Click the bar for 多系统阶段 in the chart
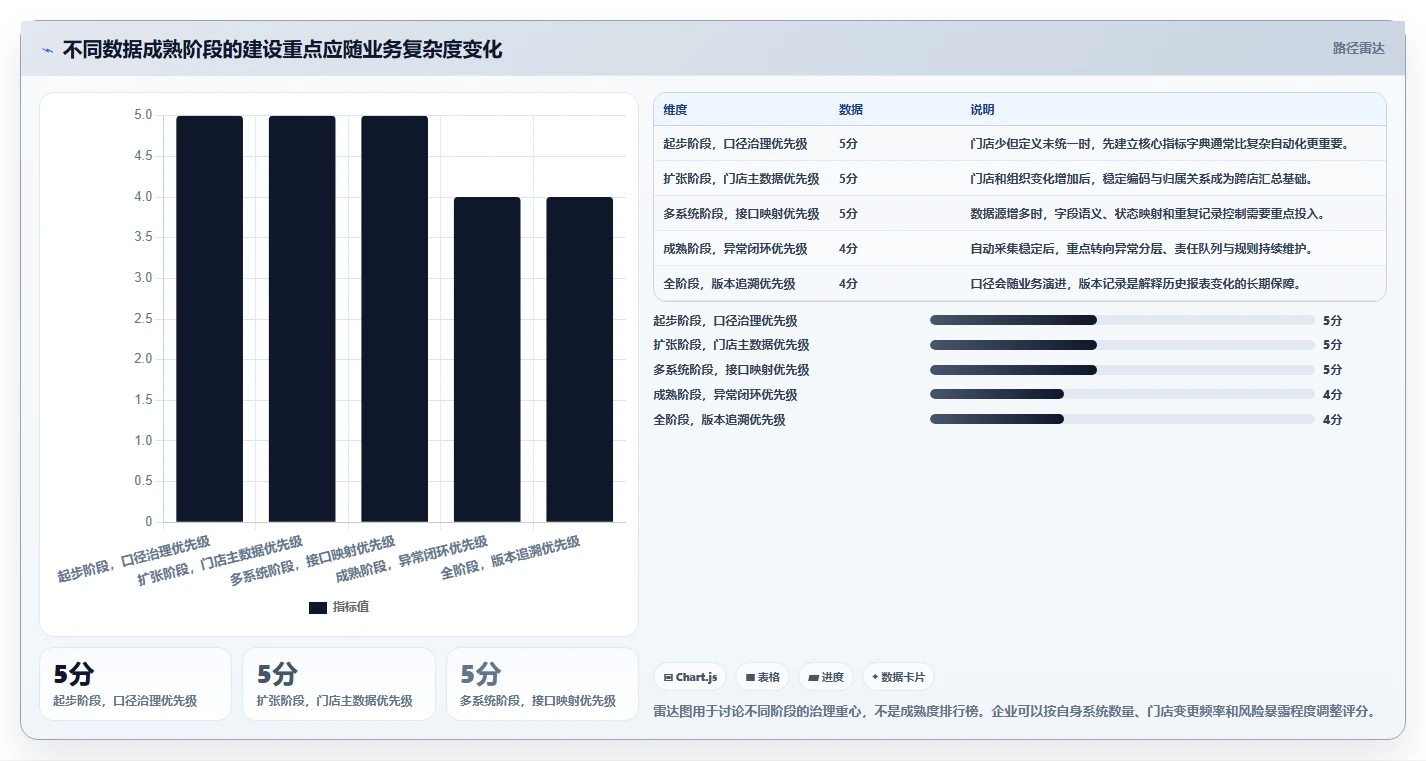The image size is (1426, 761). pos(395,319)
